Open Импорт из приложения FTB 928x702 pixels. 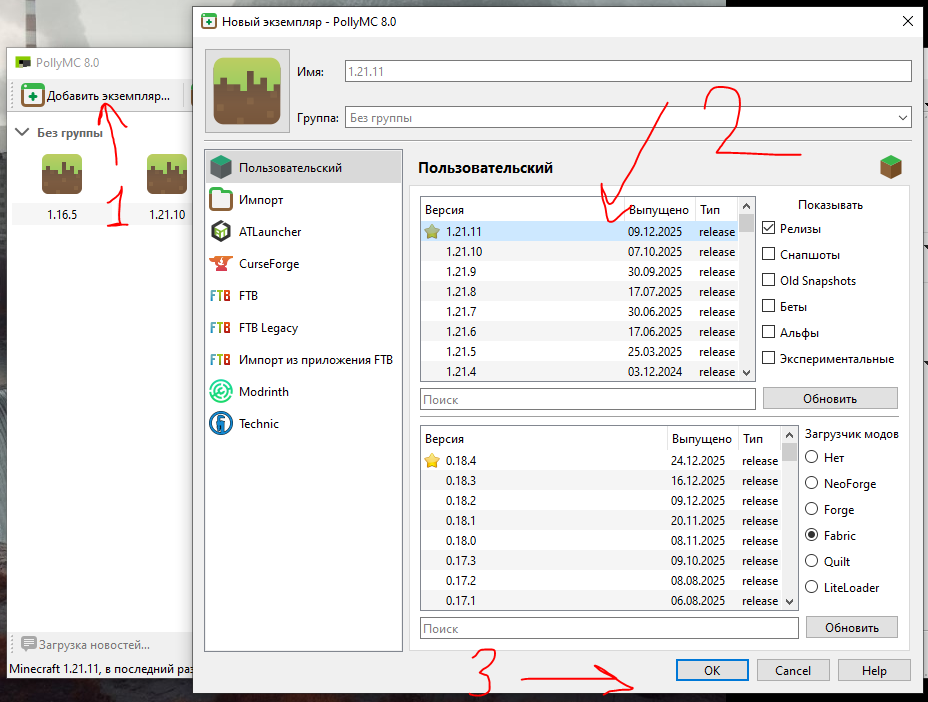(x=304, y=359)
